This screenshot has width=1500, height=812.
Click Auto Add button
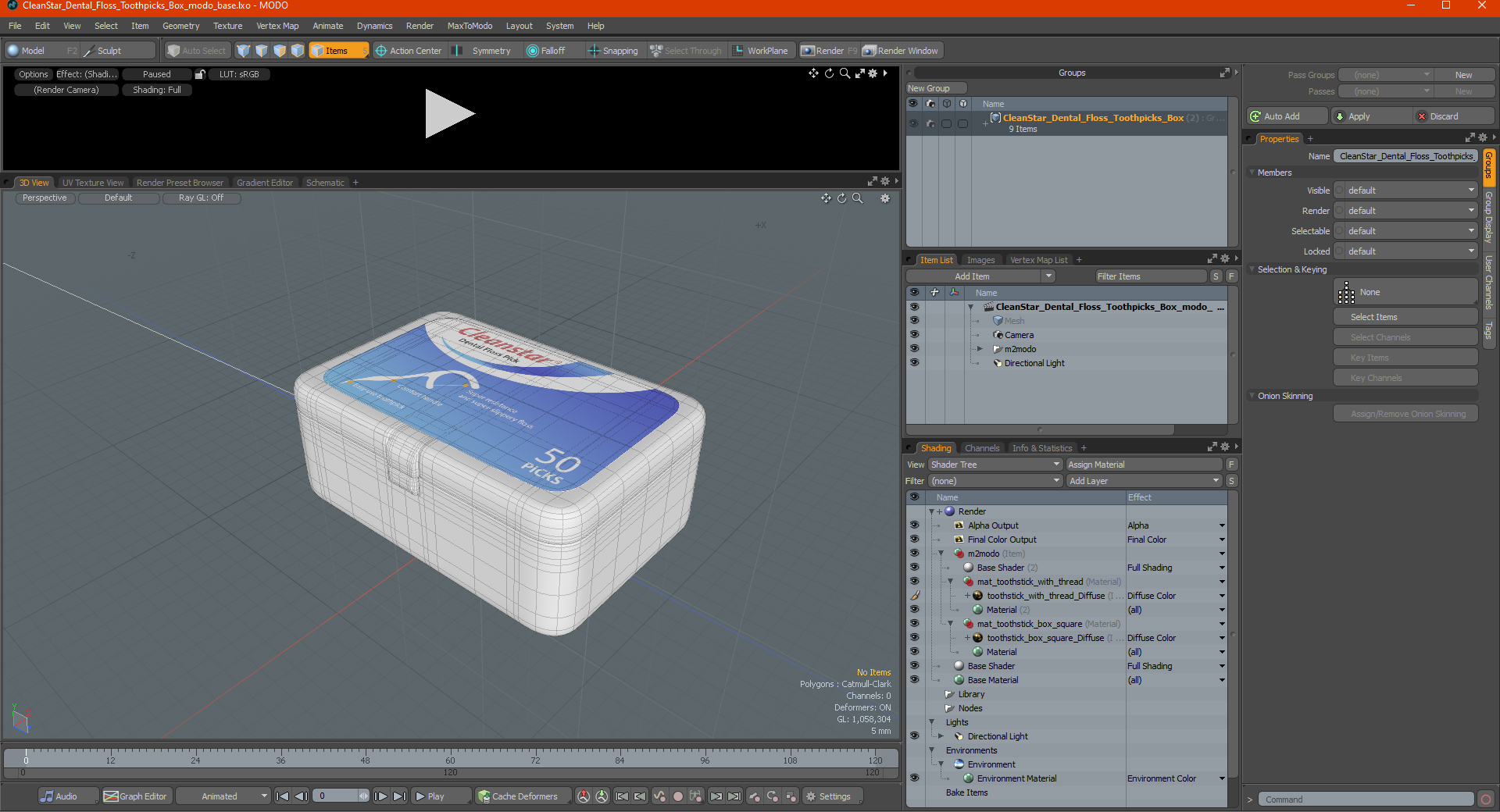click(x=1287, y=116)
